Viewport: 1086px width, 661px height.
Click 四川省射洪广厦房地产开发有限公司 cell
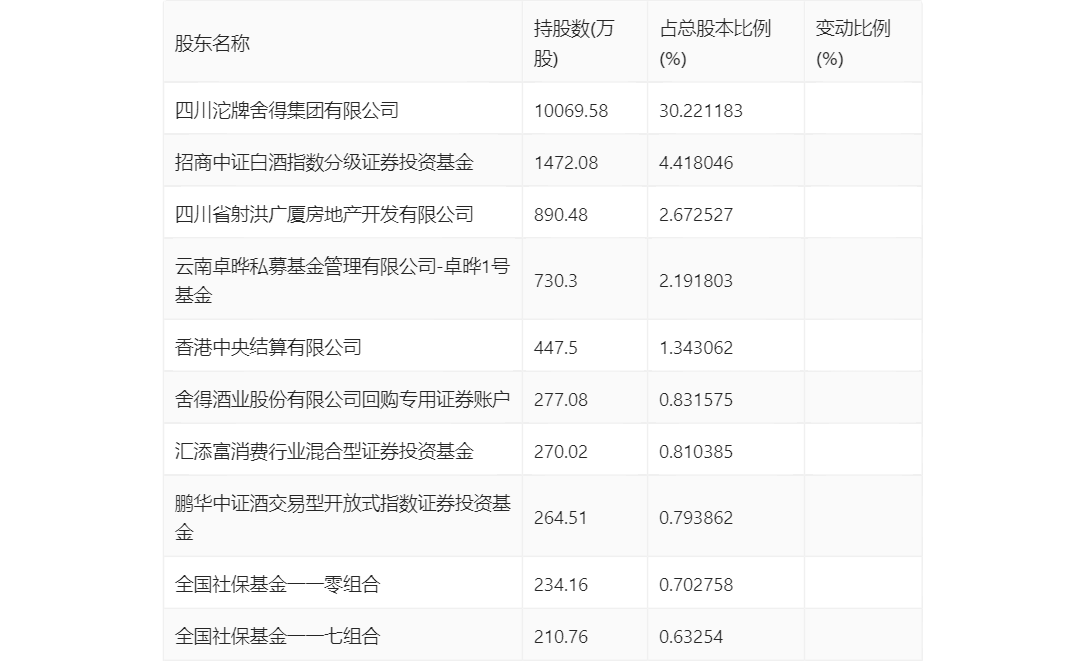[324, 214]
